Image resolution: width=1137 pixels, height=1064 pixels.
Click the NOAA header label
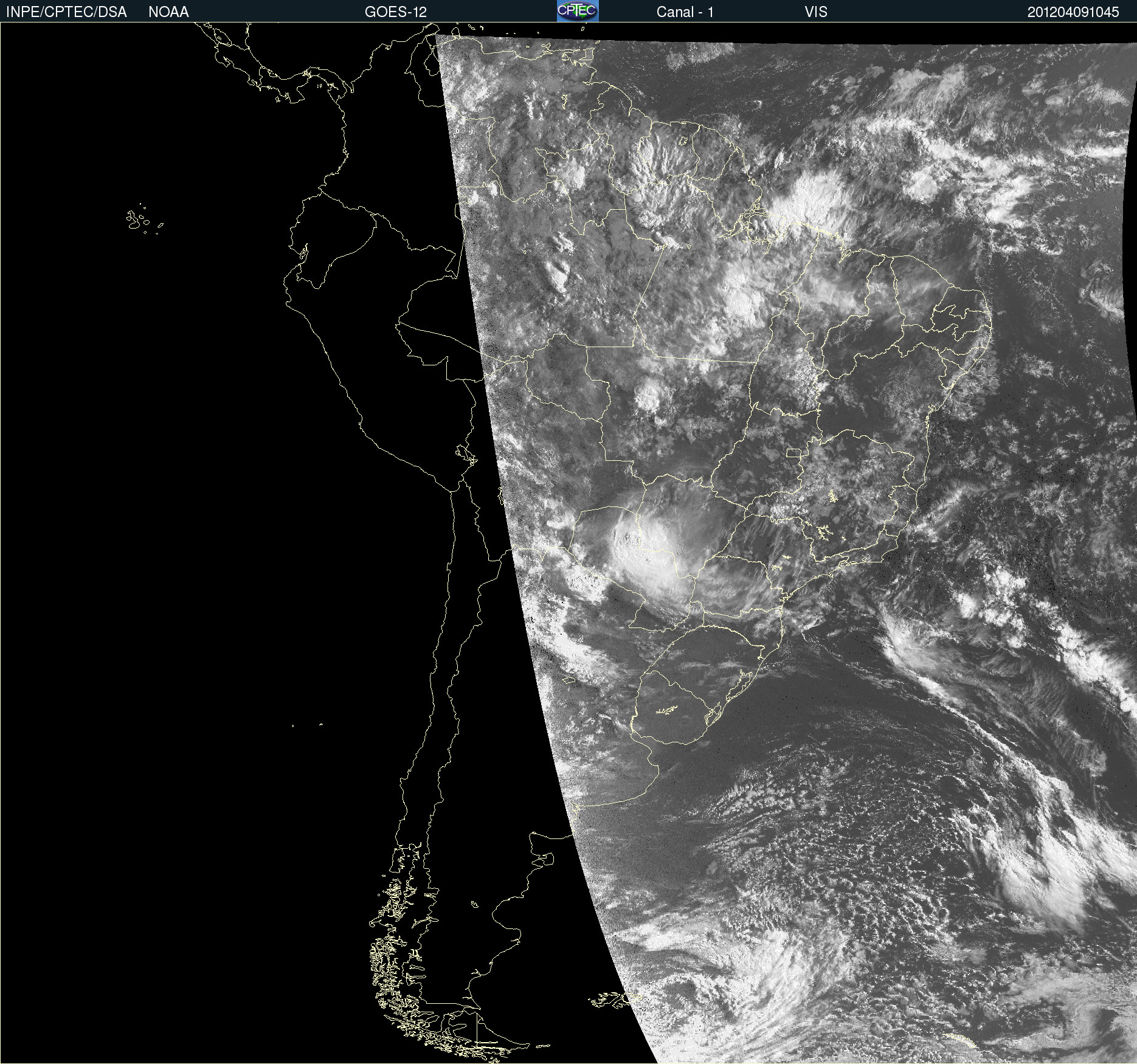pos(168,12)
